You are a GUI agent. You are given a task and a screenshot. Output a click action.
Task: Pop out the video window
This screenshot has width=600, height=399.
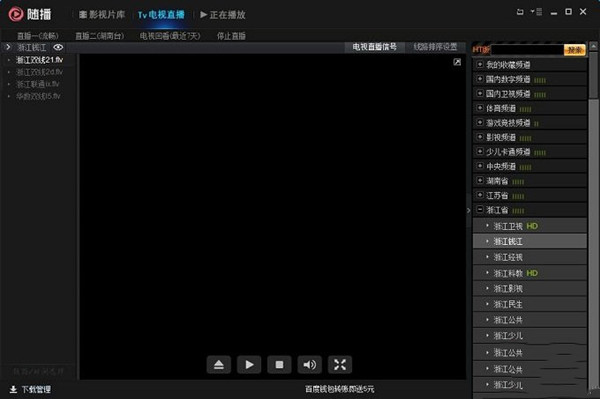[457, 62]
